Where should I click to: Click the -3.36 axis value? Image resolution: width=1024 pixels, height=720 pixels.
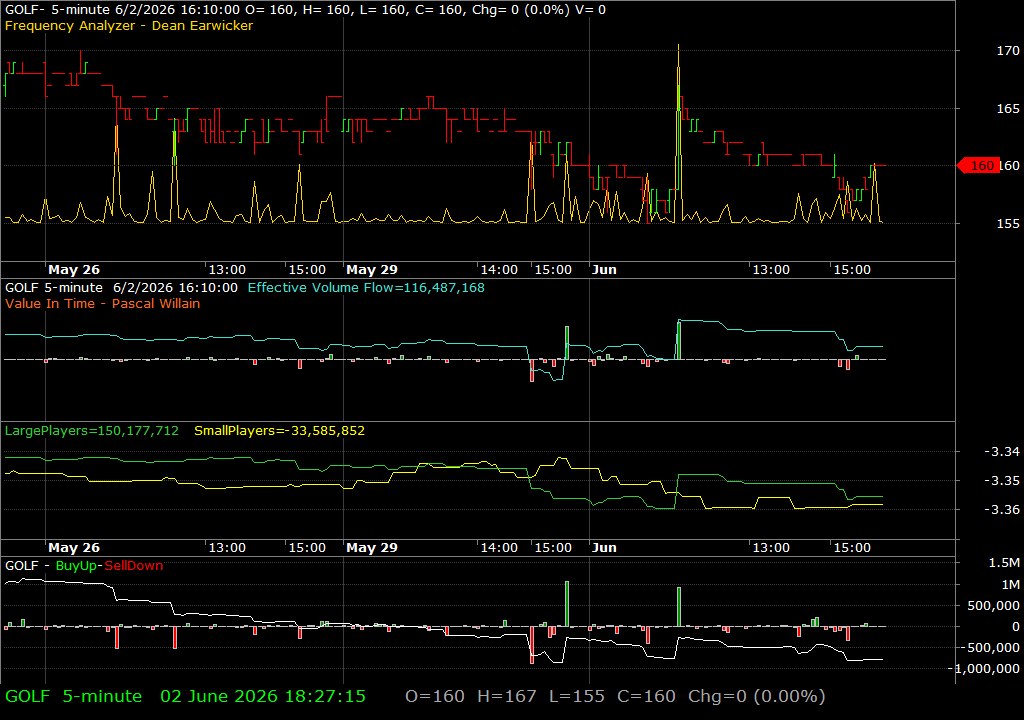click(1002, 509)
